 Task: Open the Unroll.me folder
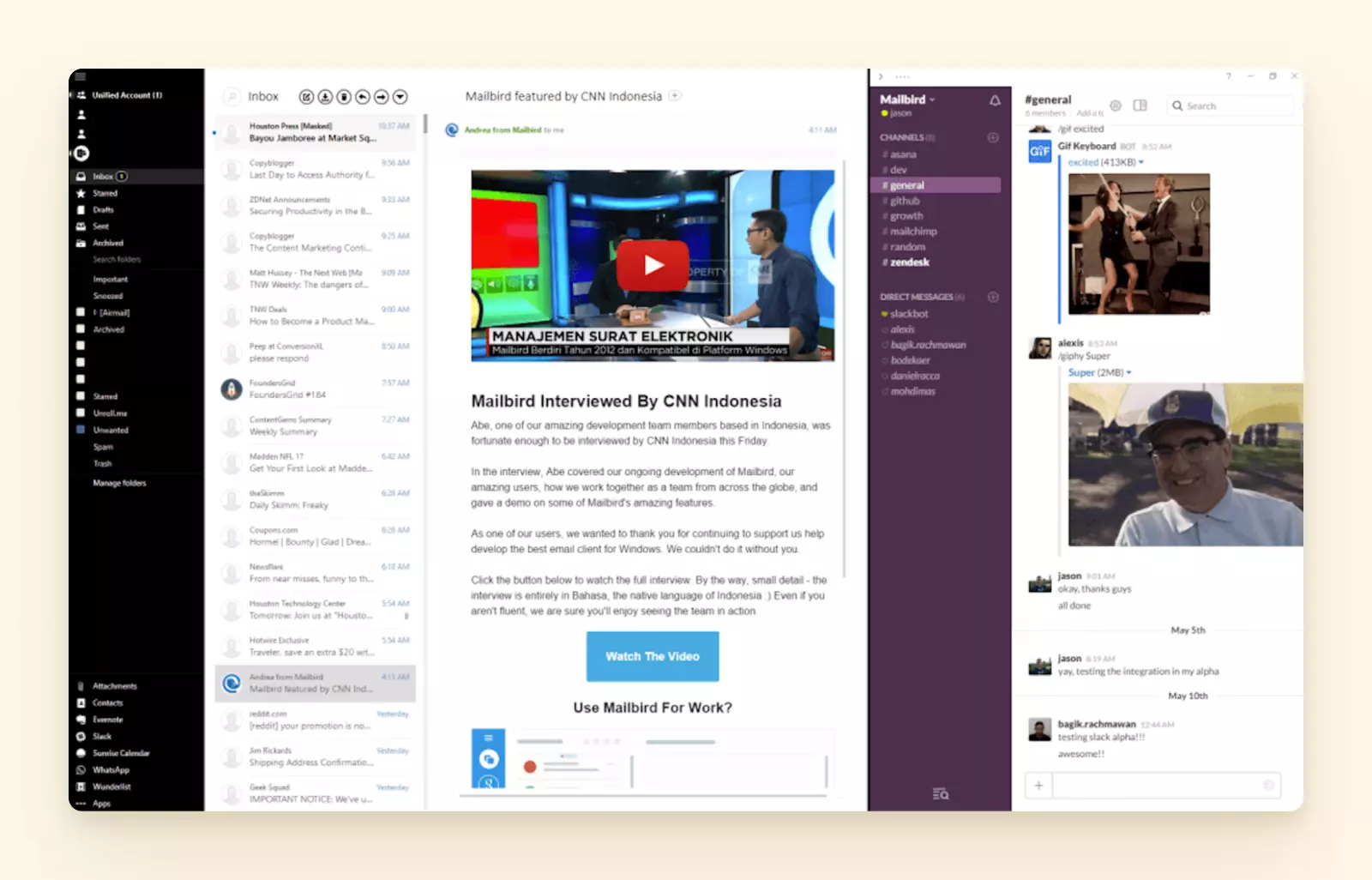coord(111,413)
